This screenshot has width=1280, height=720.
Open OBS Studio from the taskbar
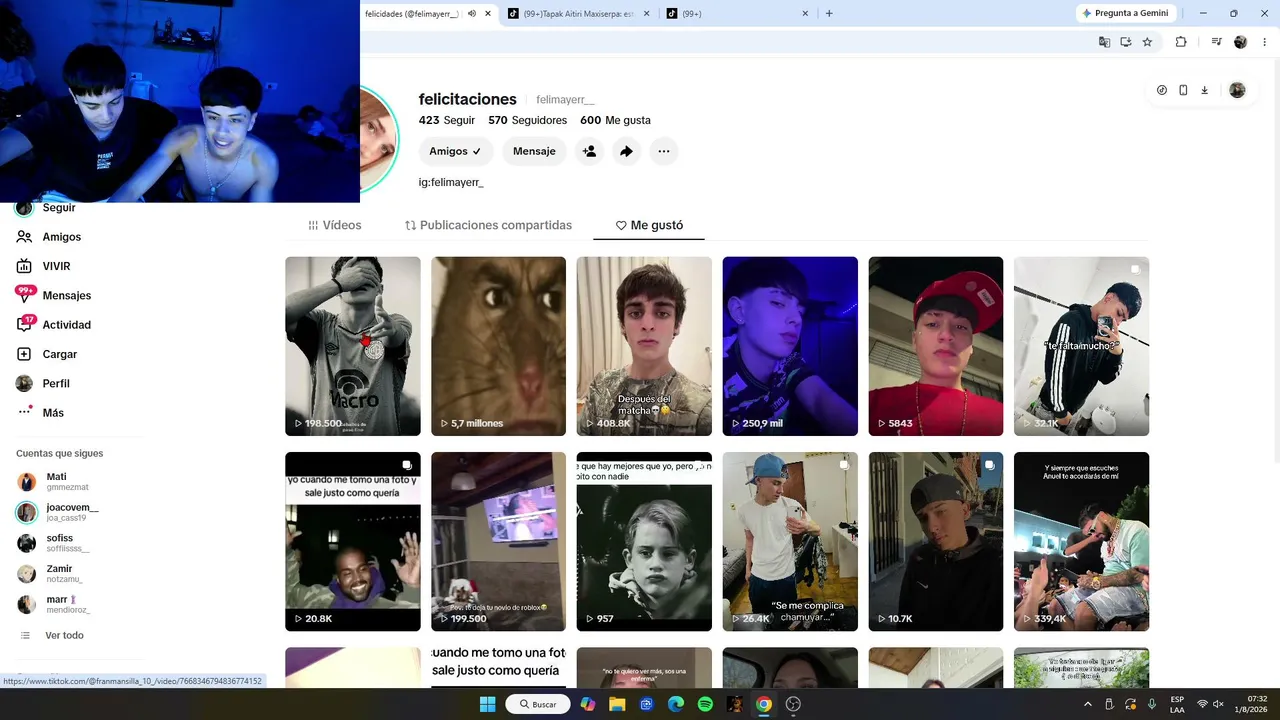(793, 704)
